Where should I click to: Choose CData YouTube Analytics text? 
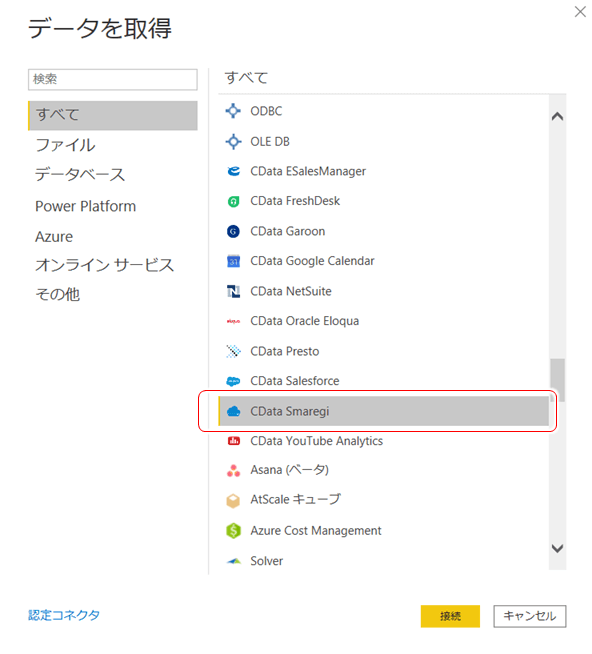point(316,441)
